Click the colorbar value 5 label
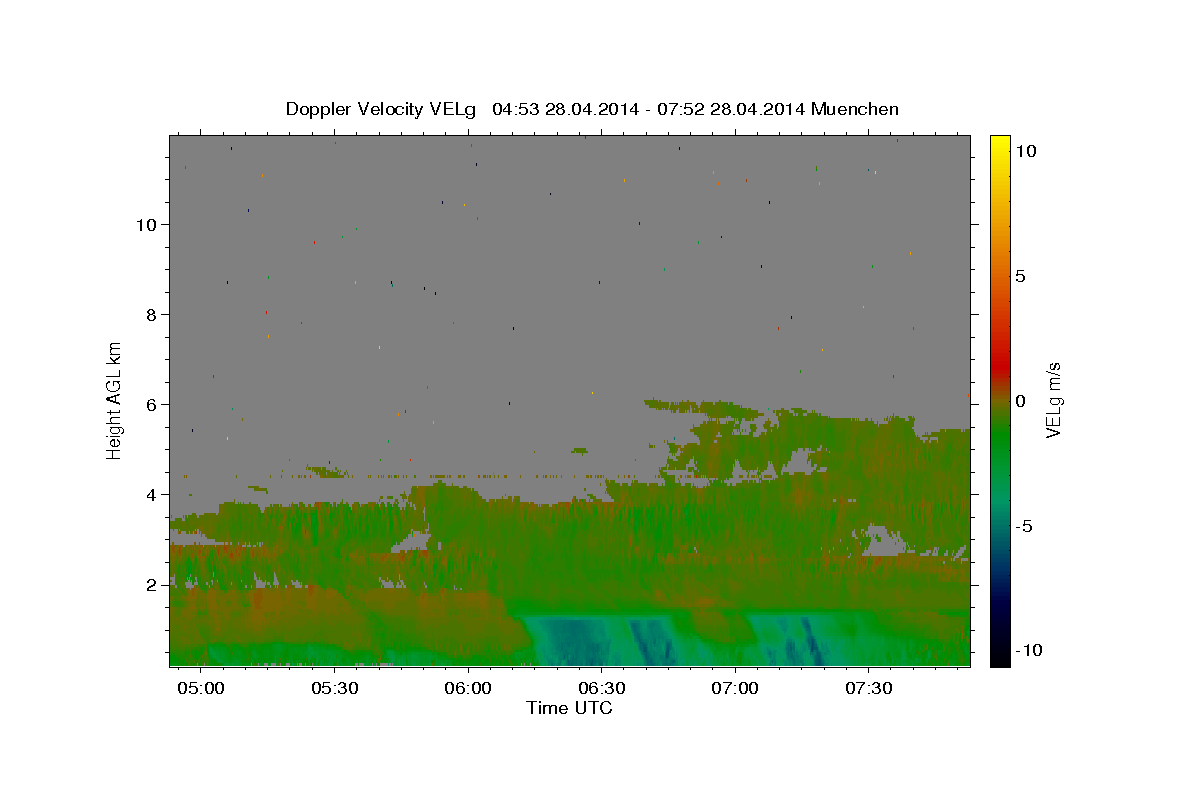The image size is (1200, 800). coord(1020,276)
